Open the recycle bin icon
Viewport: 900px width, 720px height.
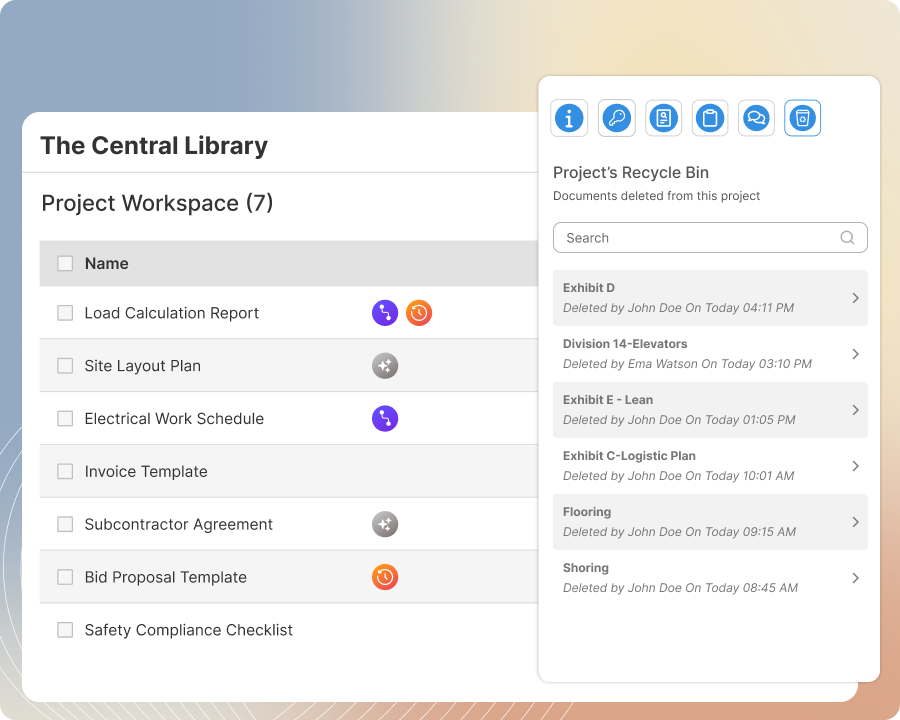(802, 118)
